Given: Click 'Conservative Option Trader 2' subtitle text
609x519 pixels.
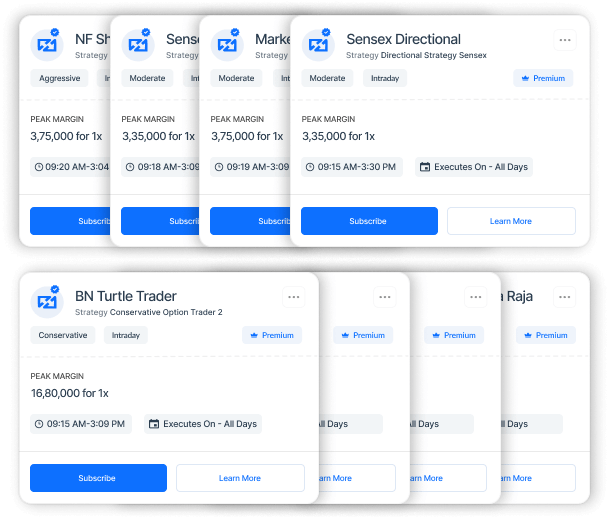Looking at the screenshot, I should pyautogui.click(x=166, y=312).
